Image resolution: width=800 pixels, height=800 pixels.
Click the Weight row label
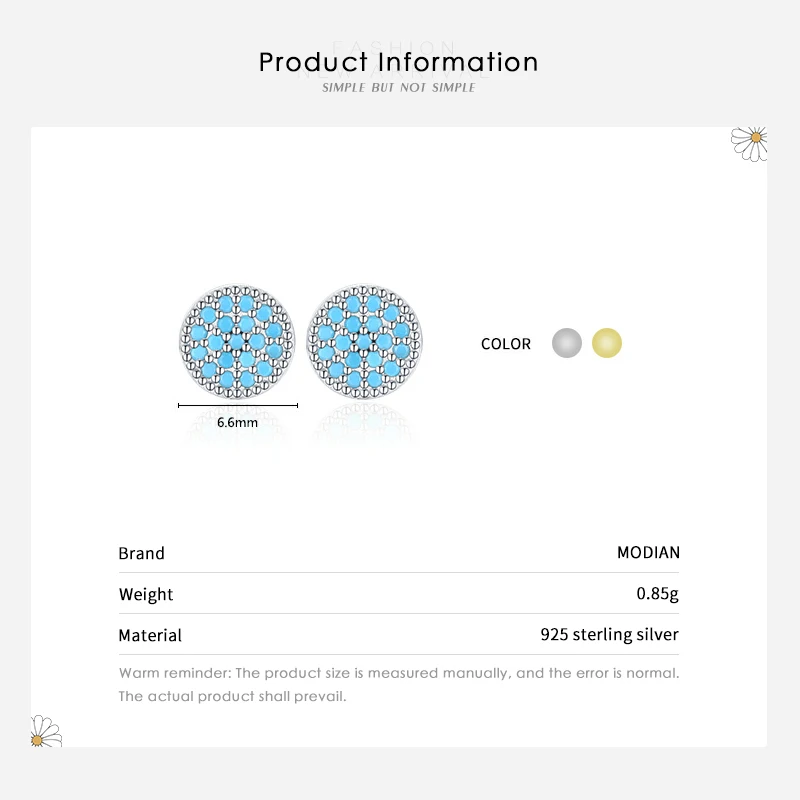(x=146, y=594)
